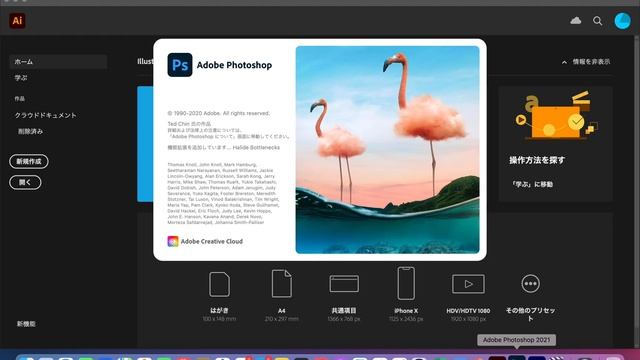The height and width of the screenshot is (360, 640).
Task: Click the 作品 section label
Action: coord(20,99)
